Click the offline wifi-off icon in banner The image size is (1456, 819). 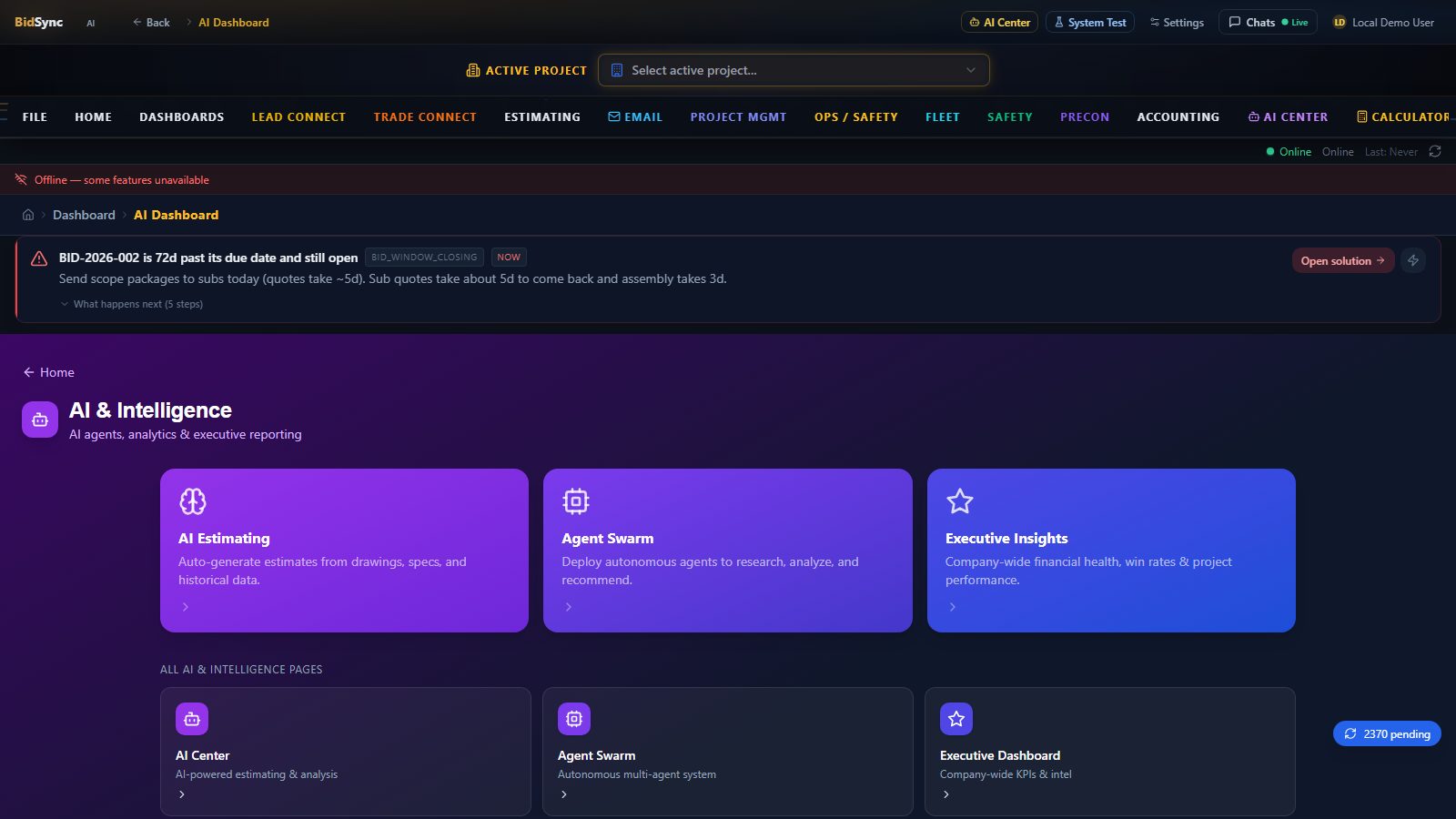tap(21, 179)
